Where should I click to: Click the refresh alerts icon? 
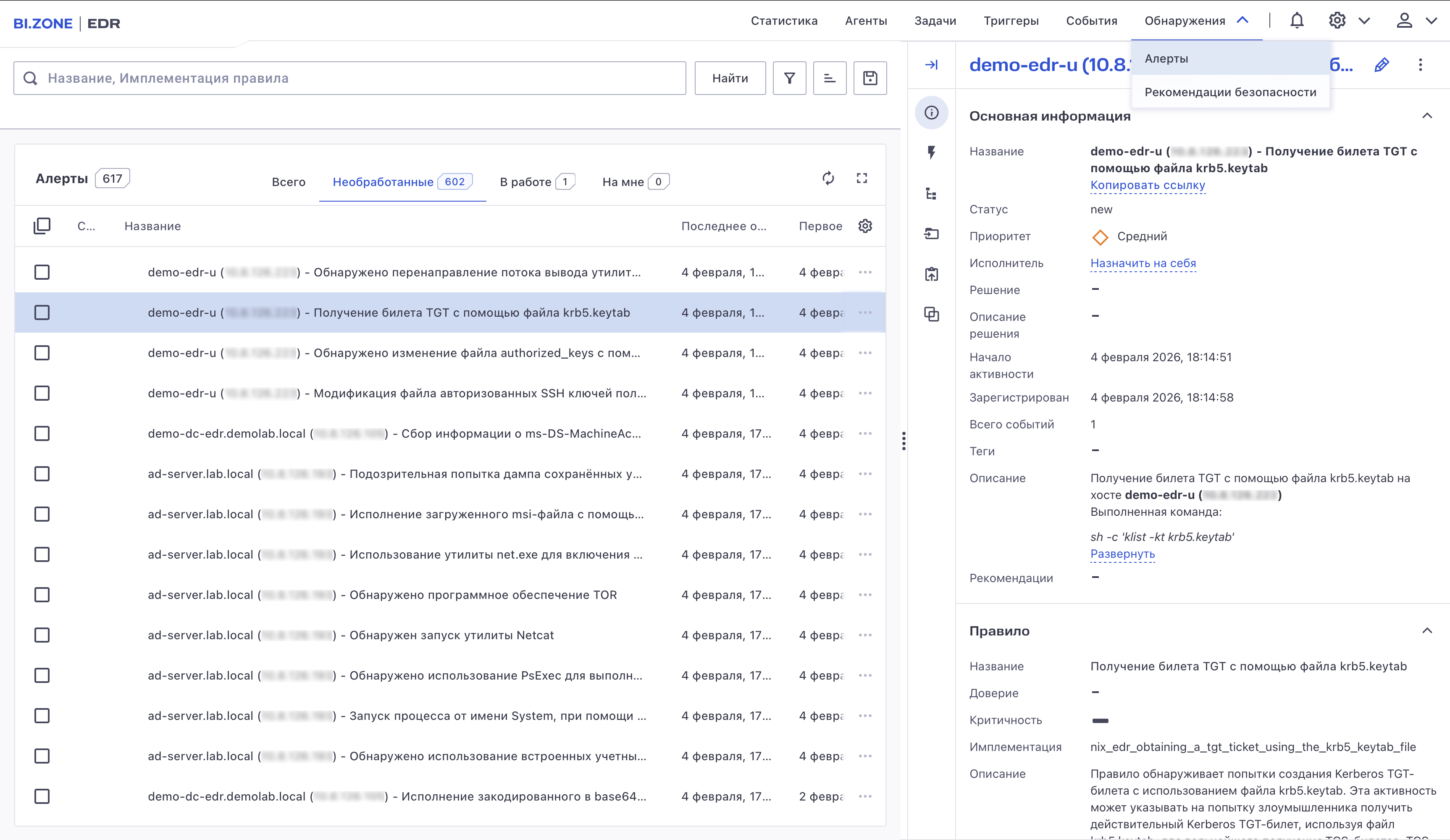coord(828,178)
